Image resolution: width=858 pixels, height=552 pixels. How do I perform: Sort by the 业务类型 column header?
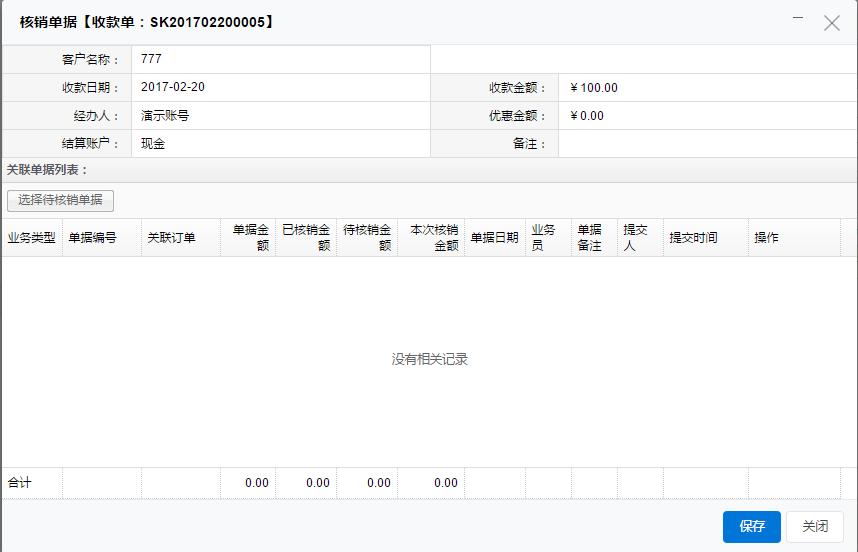[x=31, y=238]
